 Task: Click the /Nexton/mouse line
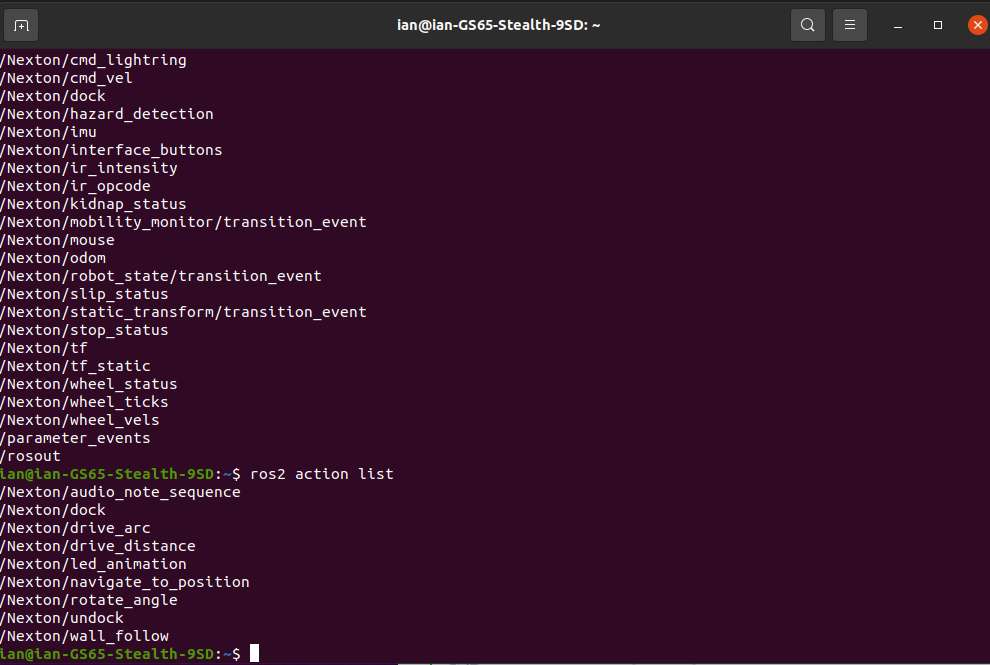click(x=57, y=240)
